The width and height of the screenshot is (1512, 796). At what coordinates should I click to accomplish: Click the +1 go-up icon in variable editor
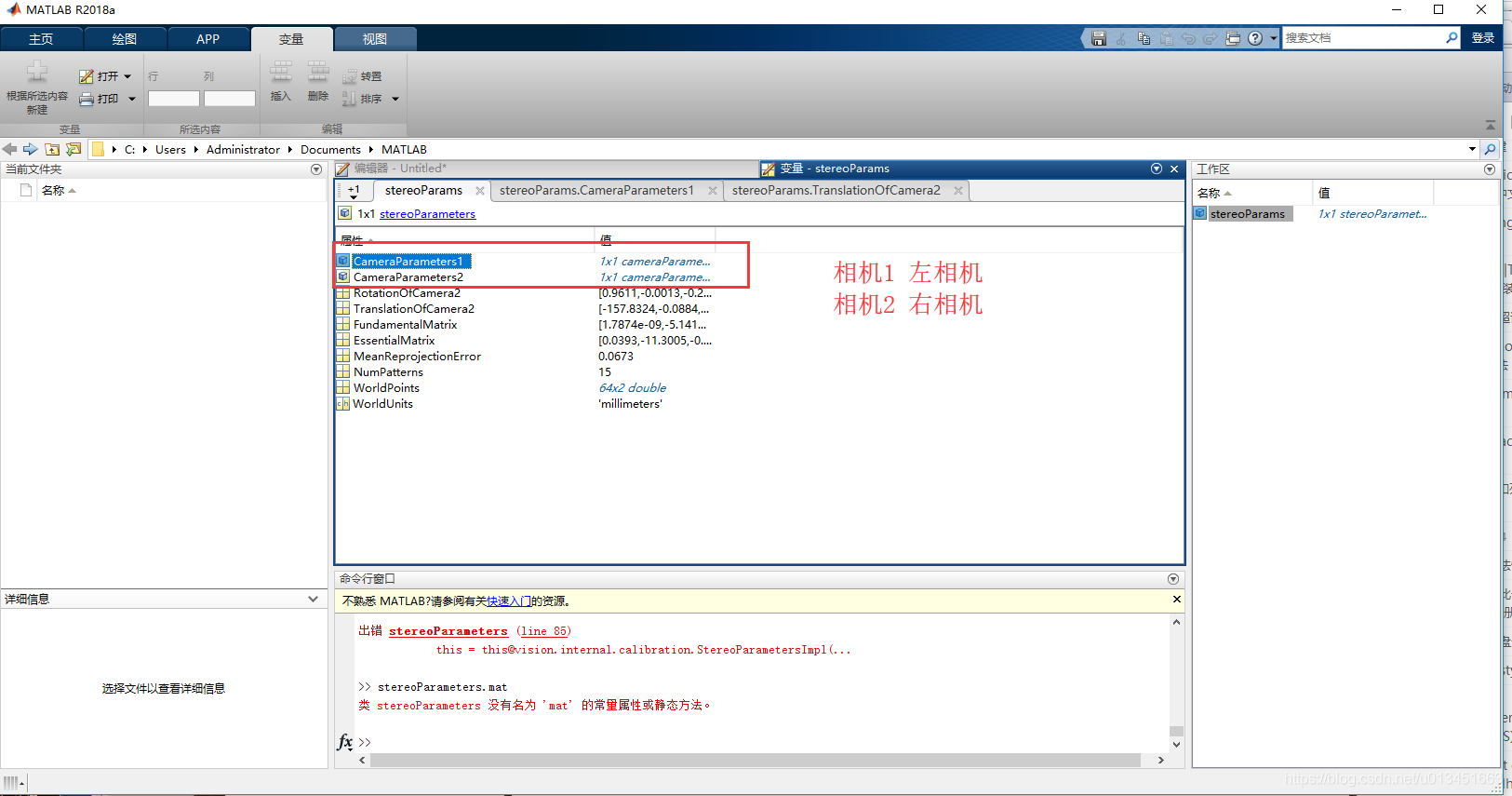(x=354, y=191)
